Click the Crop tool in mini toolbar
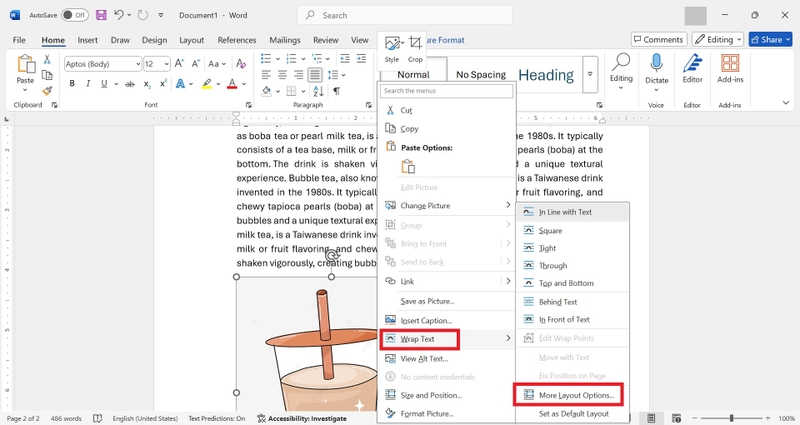800x425 pixels. pos(415,44)
